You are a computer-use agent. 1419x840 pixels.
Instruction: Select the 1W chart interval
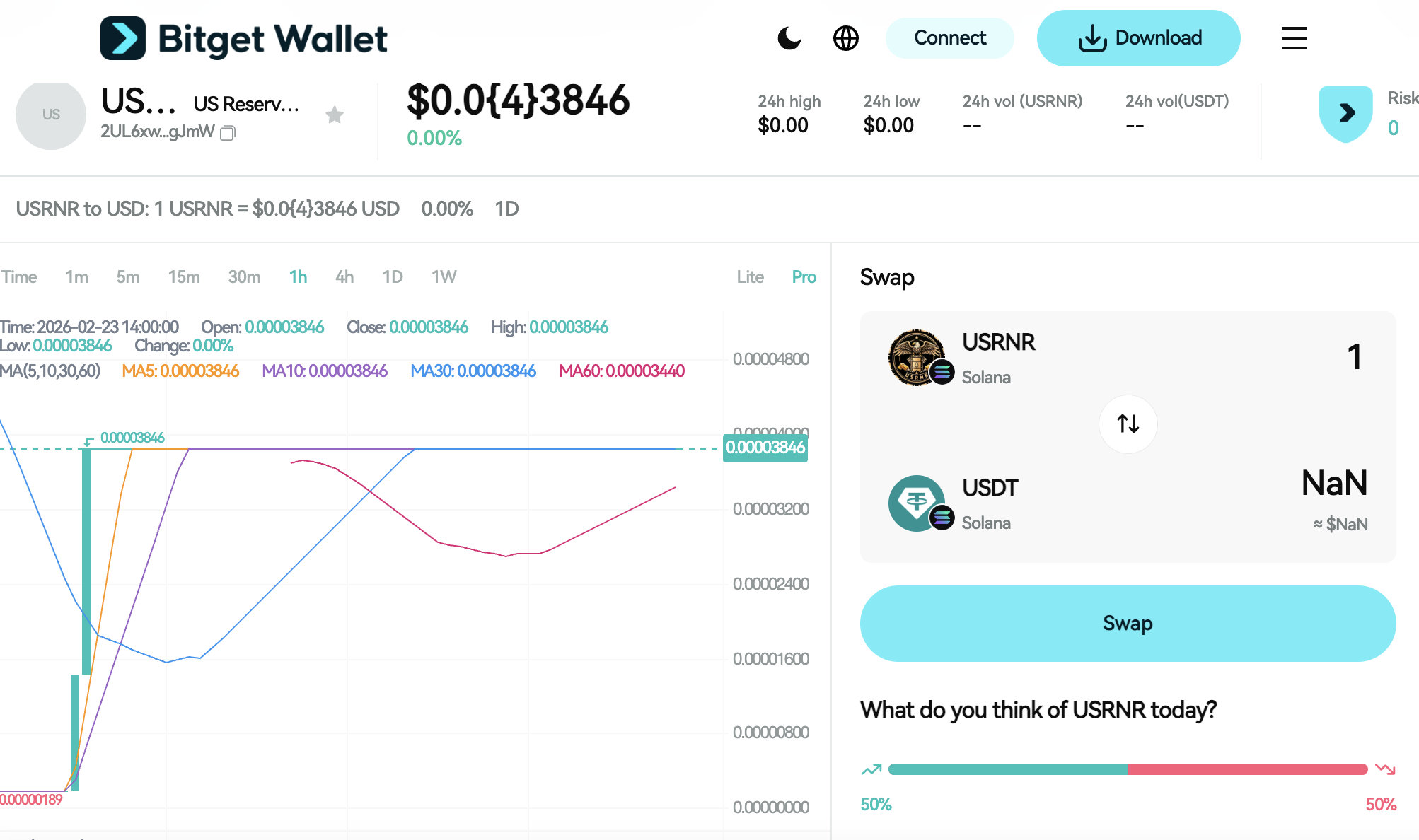coord(444,277)
